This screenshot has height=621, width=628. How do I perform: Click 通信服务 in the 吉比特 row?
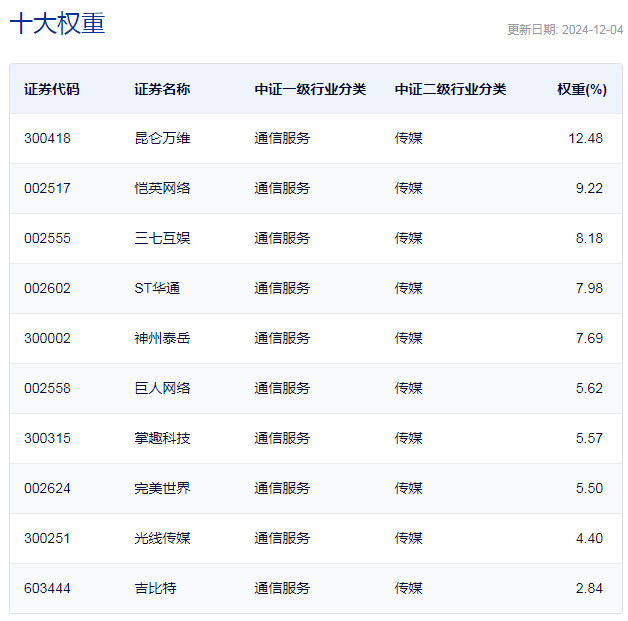click(282, 589)
